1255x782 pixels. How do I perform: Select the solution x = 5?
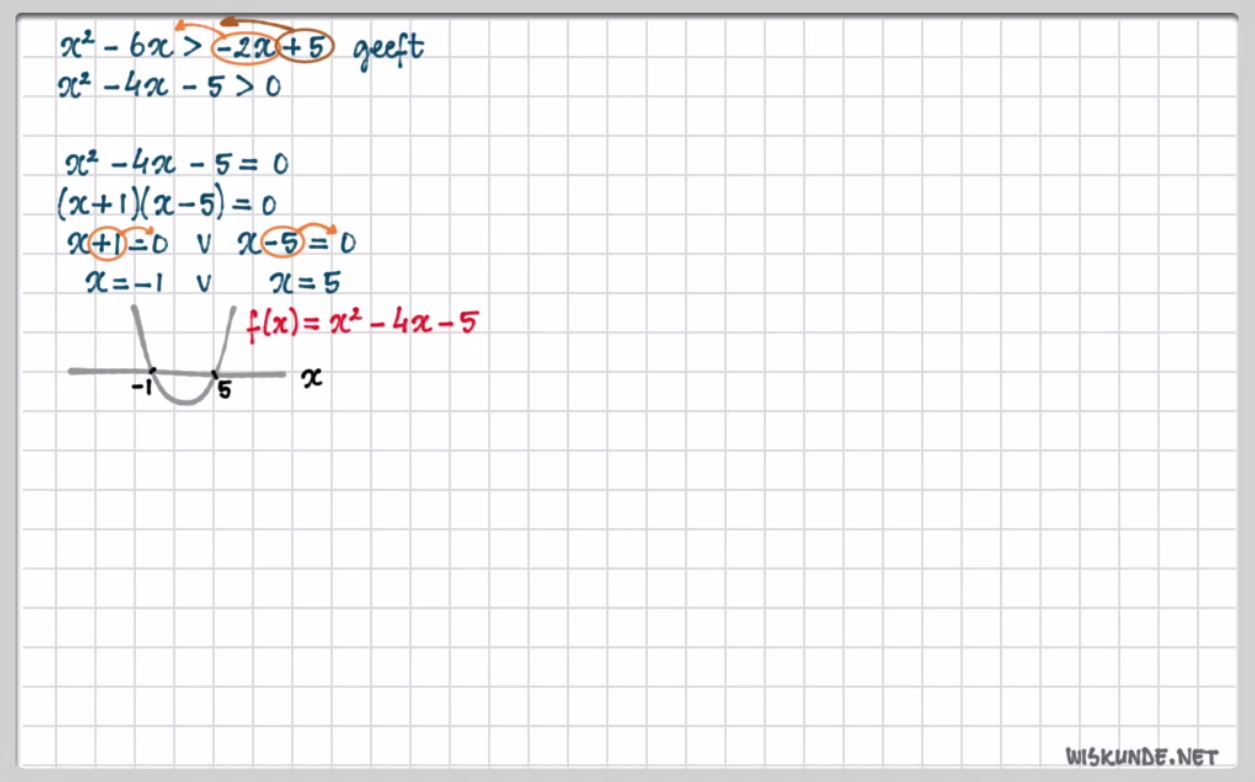coord(305,283)
